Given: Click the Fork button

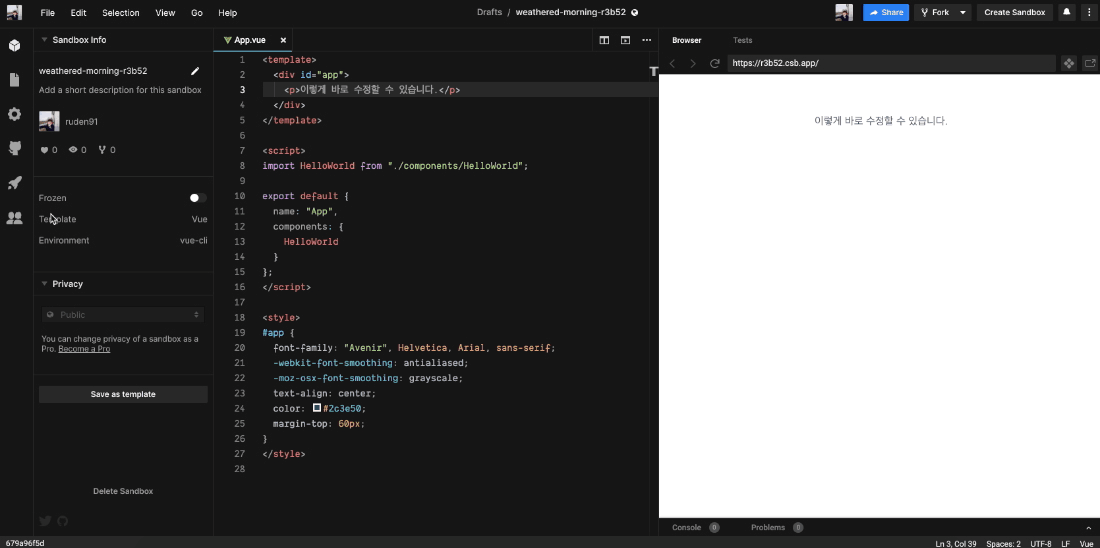Looking at the screenshot, I should tap(935, 12).
